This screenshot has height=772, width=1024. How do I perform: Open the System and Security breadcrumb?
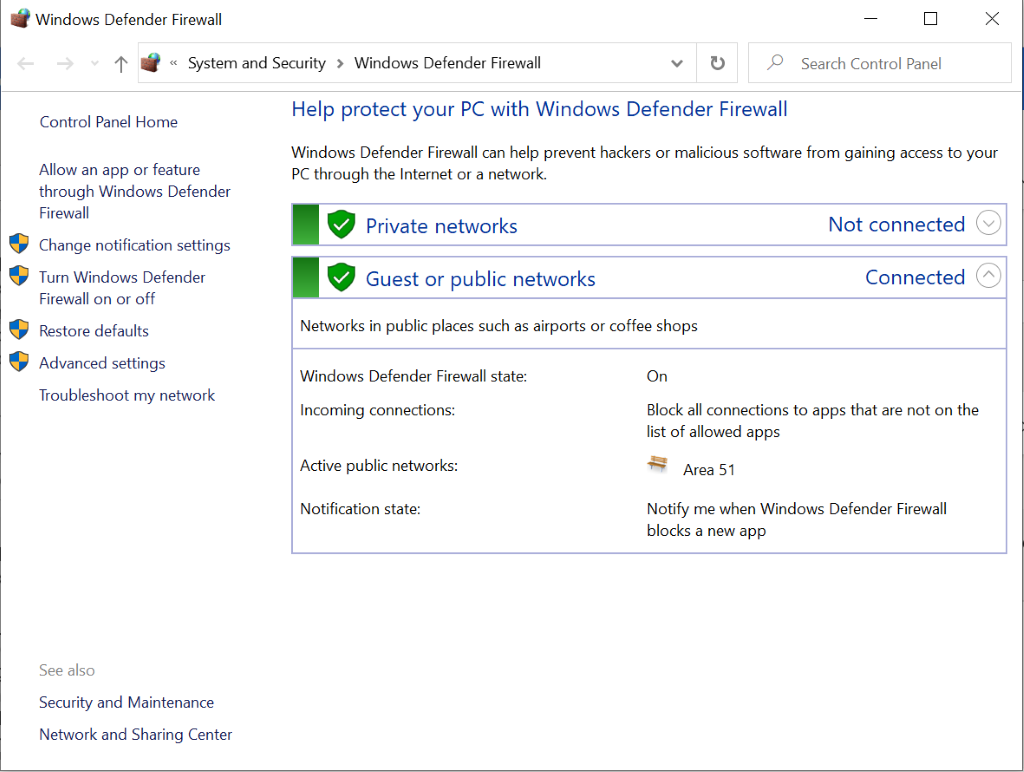(256, 62)
